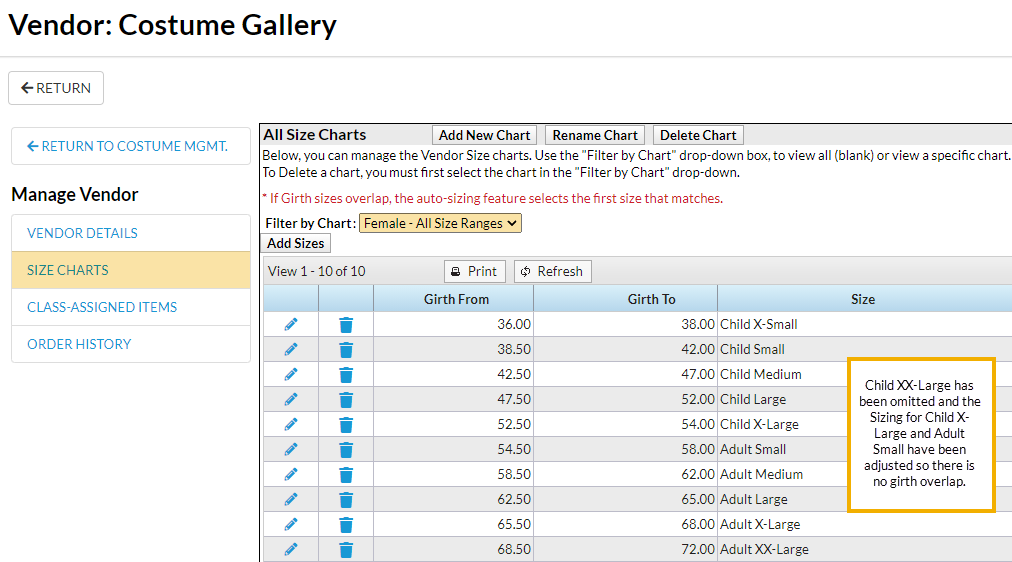Sort by Girth To column header
Viewport: 1012px width, 562px height.
tap(625, 299)
